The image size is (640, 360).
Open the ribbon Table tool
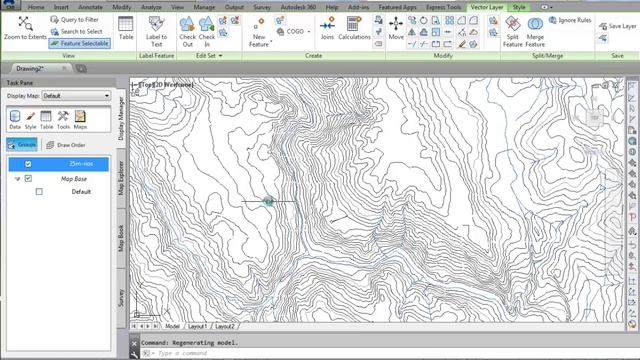pyautogui.click(x=126, y=28)
